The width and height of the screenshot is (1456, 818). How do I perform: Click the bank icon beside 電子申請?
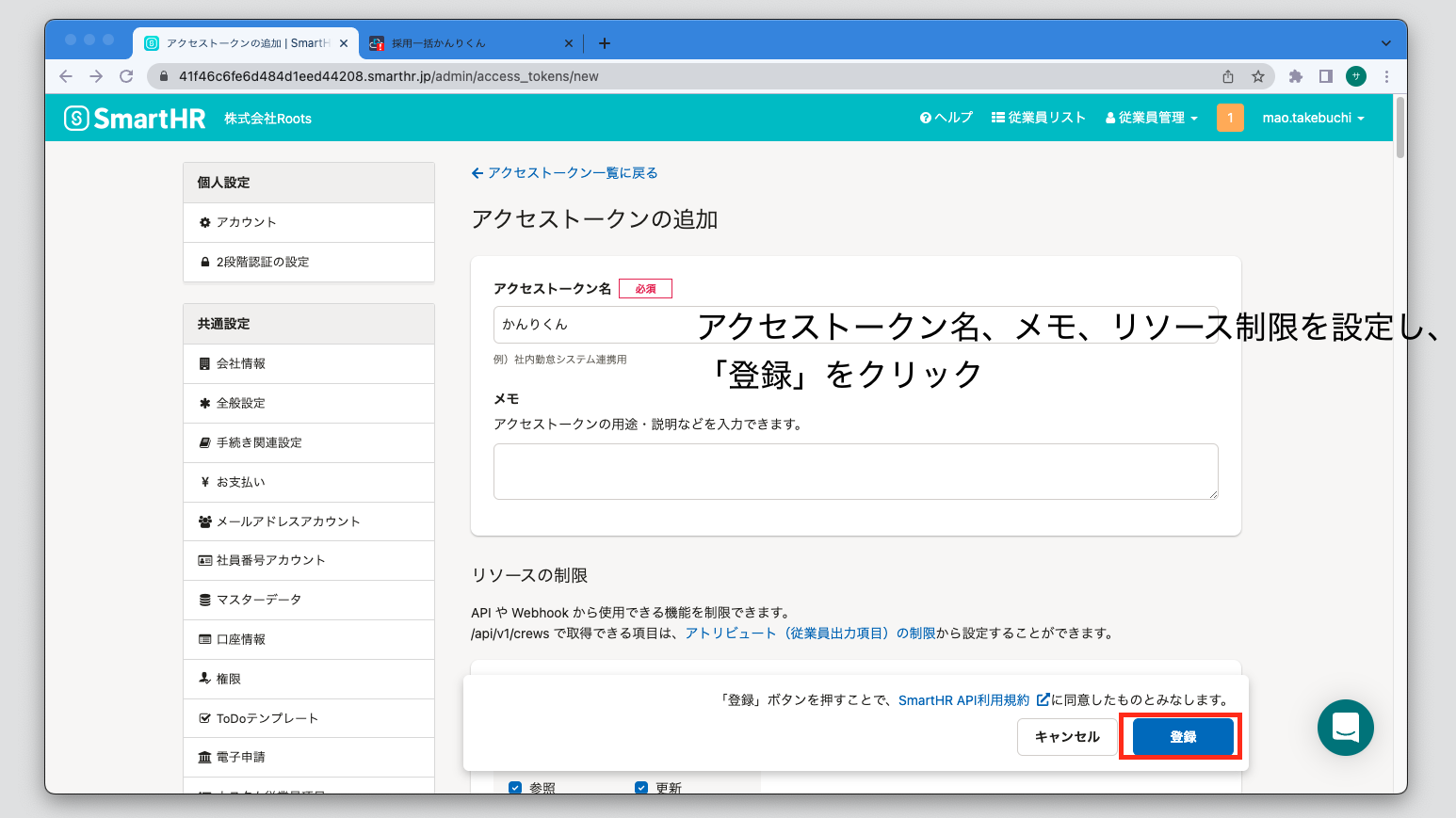pyautogui.click(x=204, y=757)
